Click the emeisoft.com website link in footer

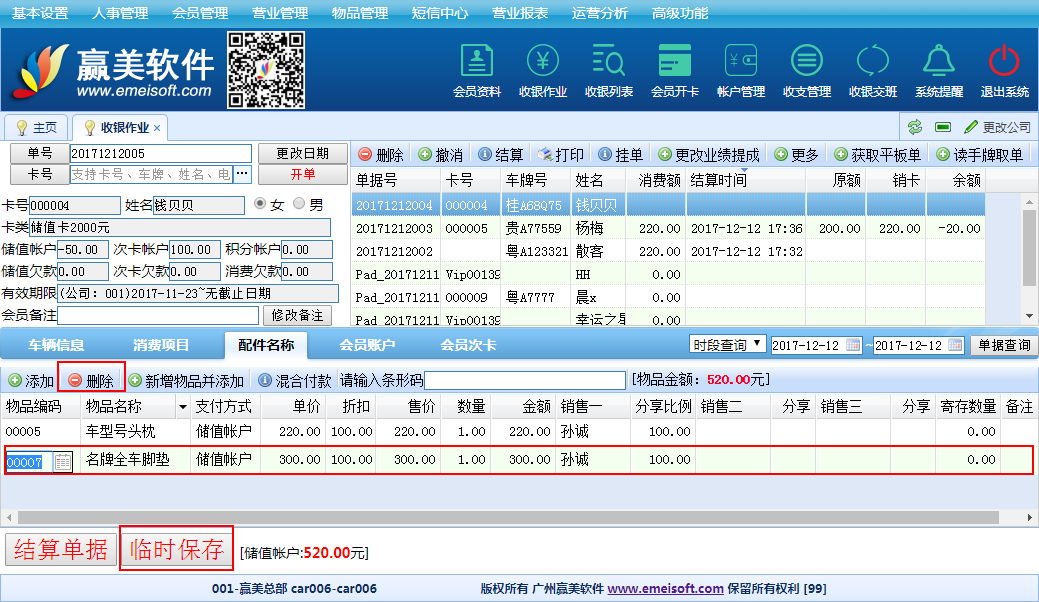665,589
